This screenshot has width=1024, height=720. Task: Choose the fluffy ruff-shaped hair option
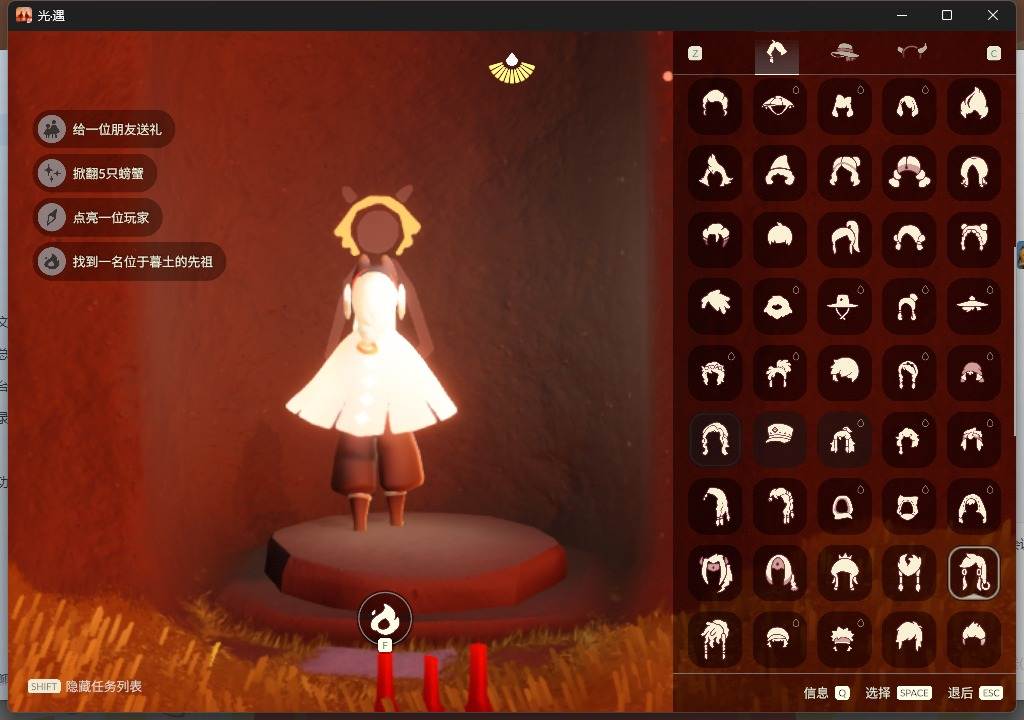(x=779, y=306)
